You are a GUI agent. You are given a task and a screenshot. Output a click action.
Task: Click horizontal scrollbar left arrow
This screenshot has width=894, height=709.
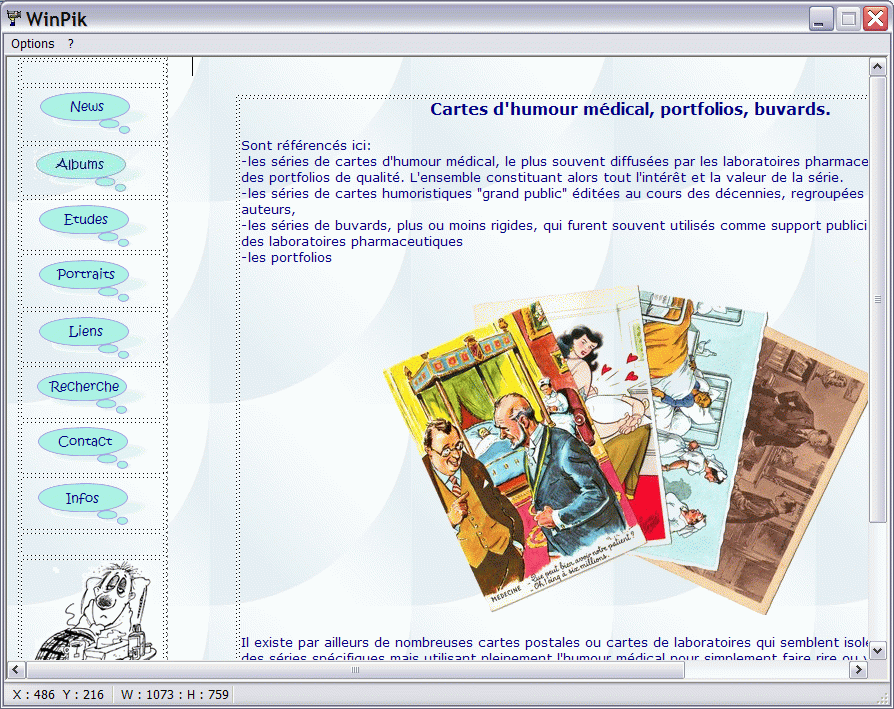coord(15,670)
